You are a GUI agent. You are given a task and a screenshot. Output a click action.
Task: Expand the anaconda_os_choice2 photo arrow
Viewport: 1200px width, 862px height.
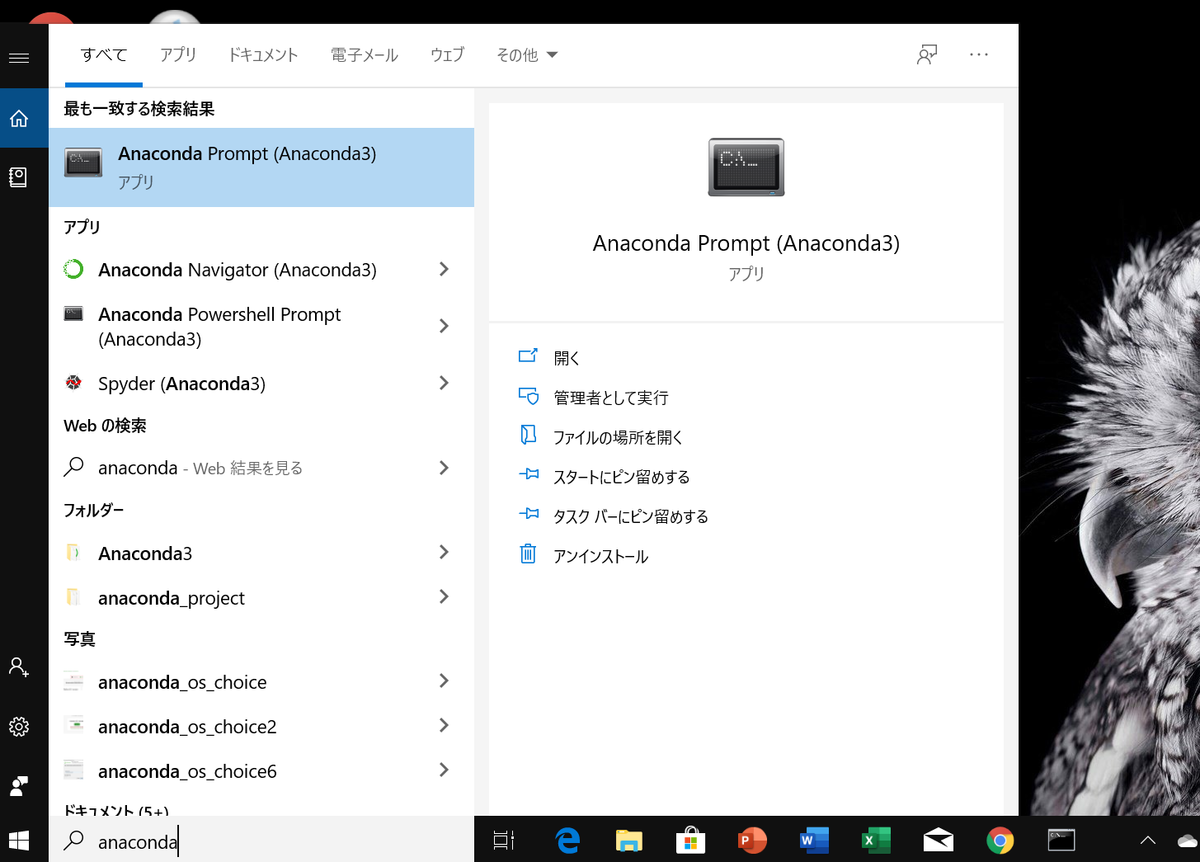click(444, 725)
